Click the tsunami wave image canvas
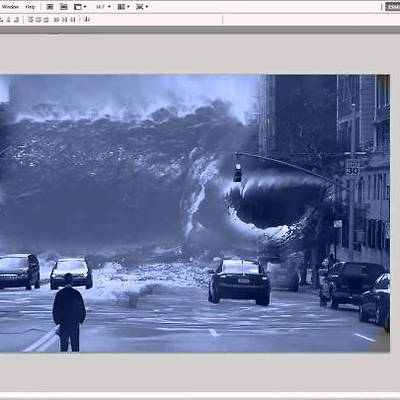The height and width of the screenshot is (400, 400). tap(195, 213)
